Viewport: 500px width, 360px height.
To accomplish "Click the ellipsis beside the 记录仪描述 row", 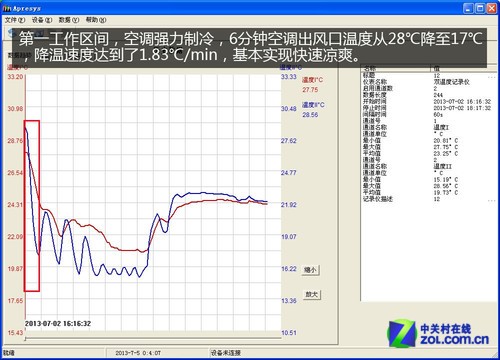I will (492, 200).
